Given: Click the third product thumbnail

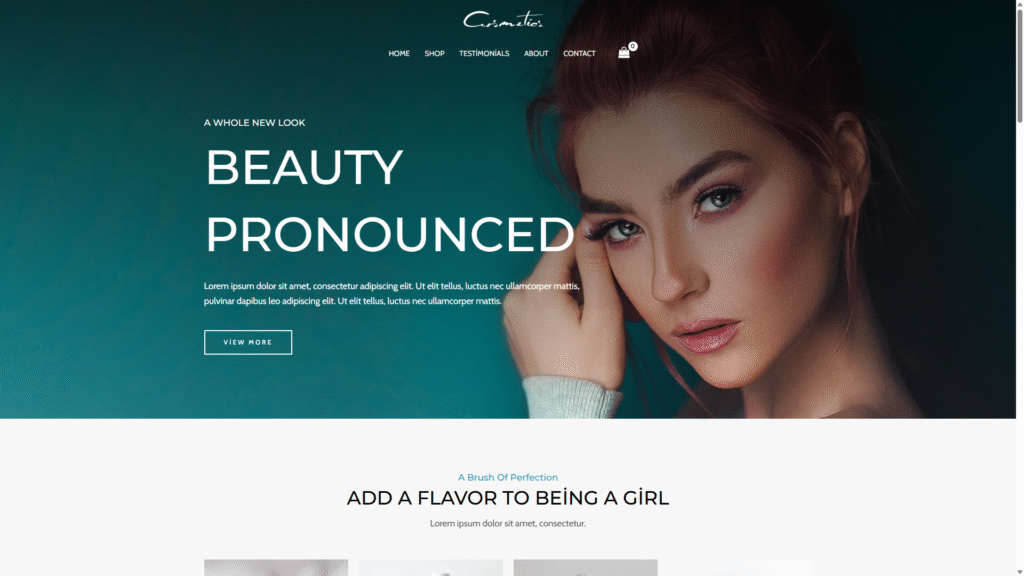Looking at the screenshot, I should [x=585, y=568].
